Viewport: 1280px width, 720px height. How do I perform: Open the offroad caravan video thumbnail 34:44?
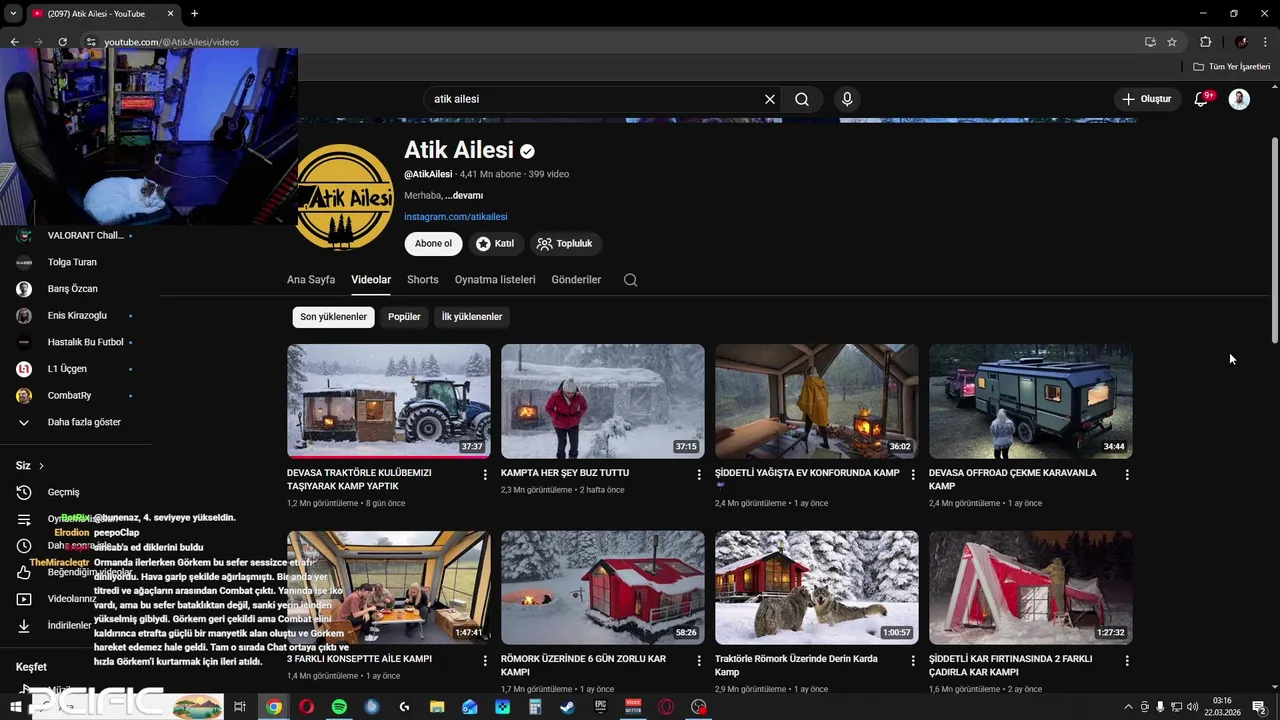pyautogui.click(x=1031, y=401)
